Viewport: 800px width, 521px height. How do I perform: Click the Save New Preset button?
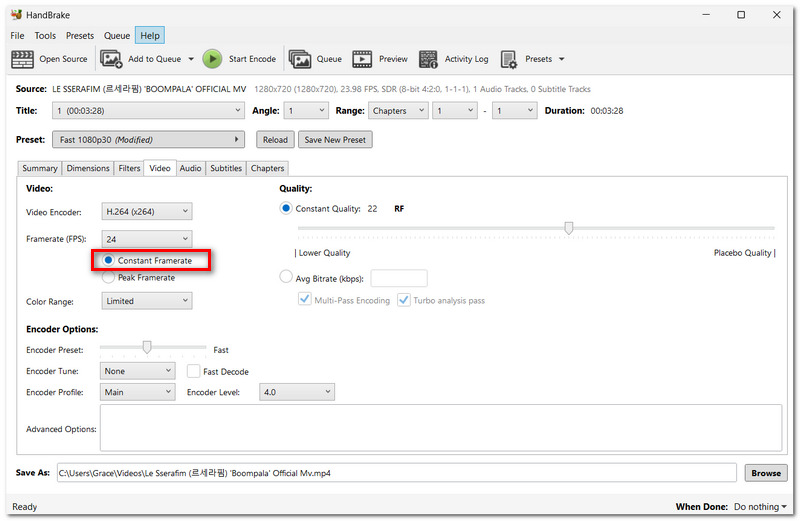335,139
